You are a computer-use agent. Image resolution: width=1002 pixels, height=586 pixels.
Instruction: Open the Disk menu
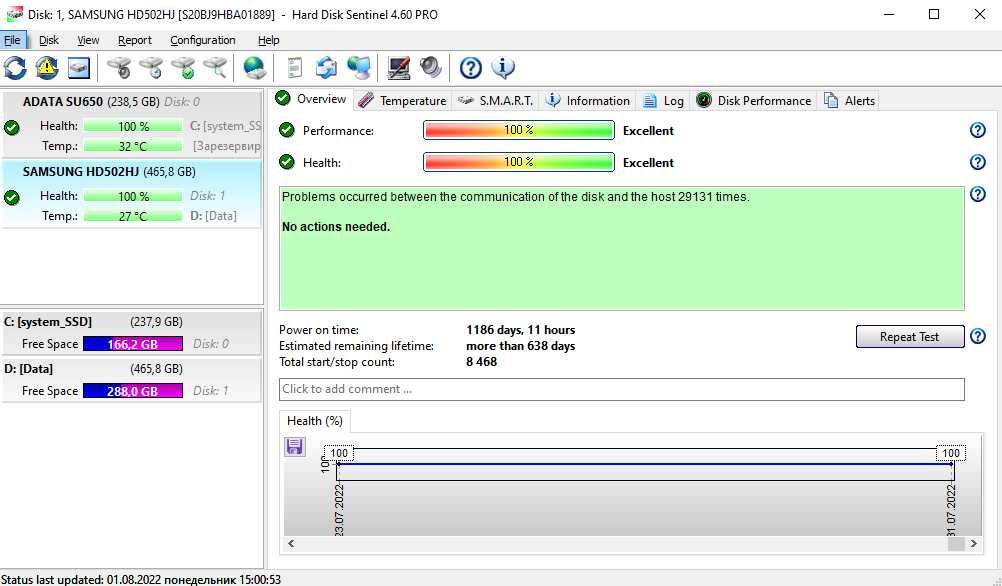(x=49, y=40)
